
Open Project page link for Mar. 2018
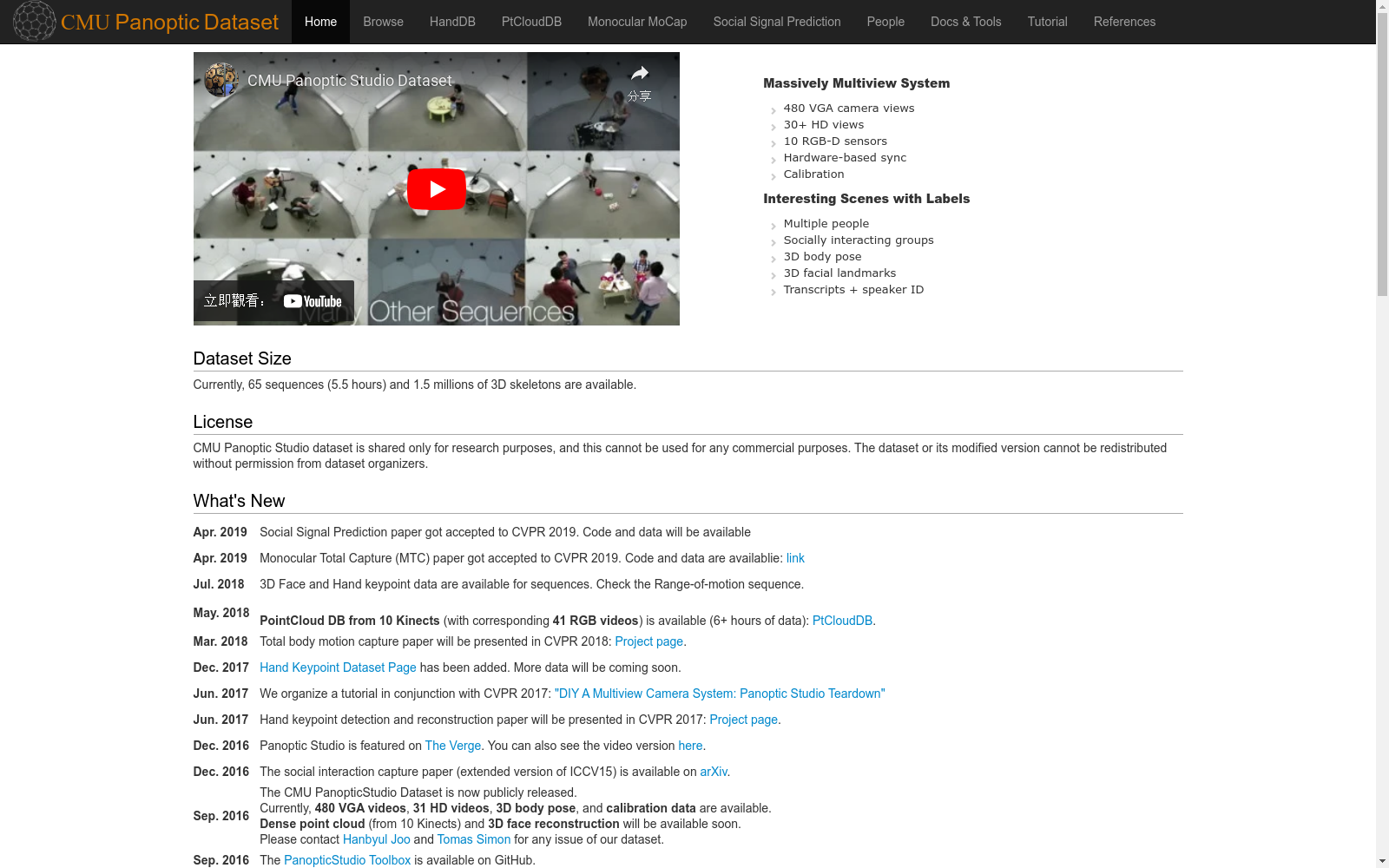(648, 641)
